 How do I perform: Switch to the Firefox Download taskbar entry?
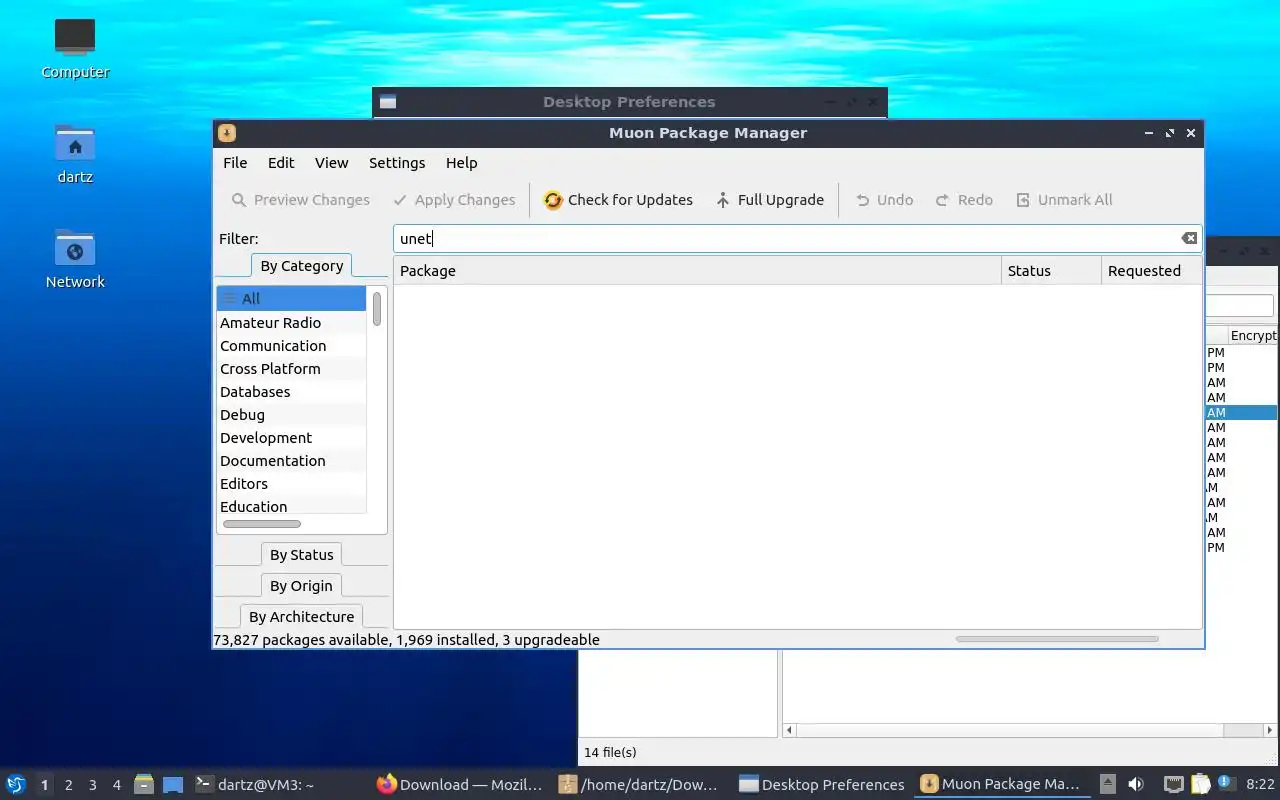coord(460,785)
